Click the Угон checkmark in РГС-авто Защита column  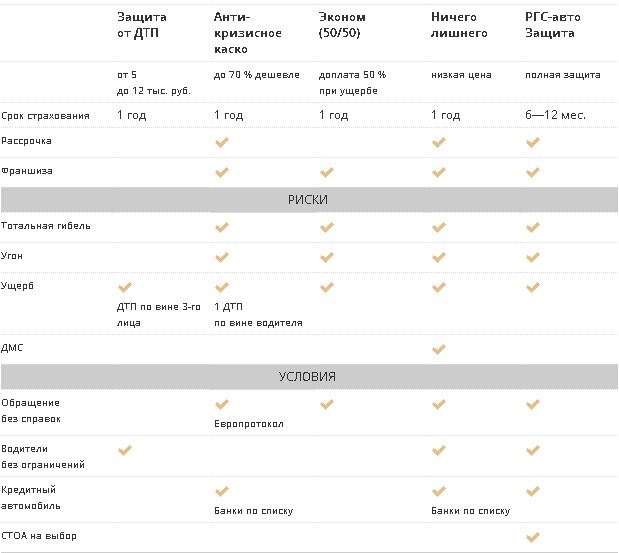pyautogui.click(x=533, y=257)
